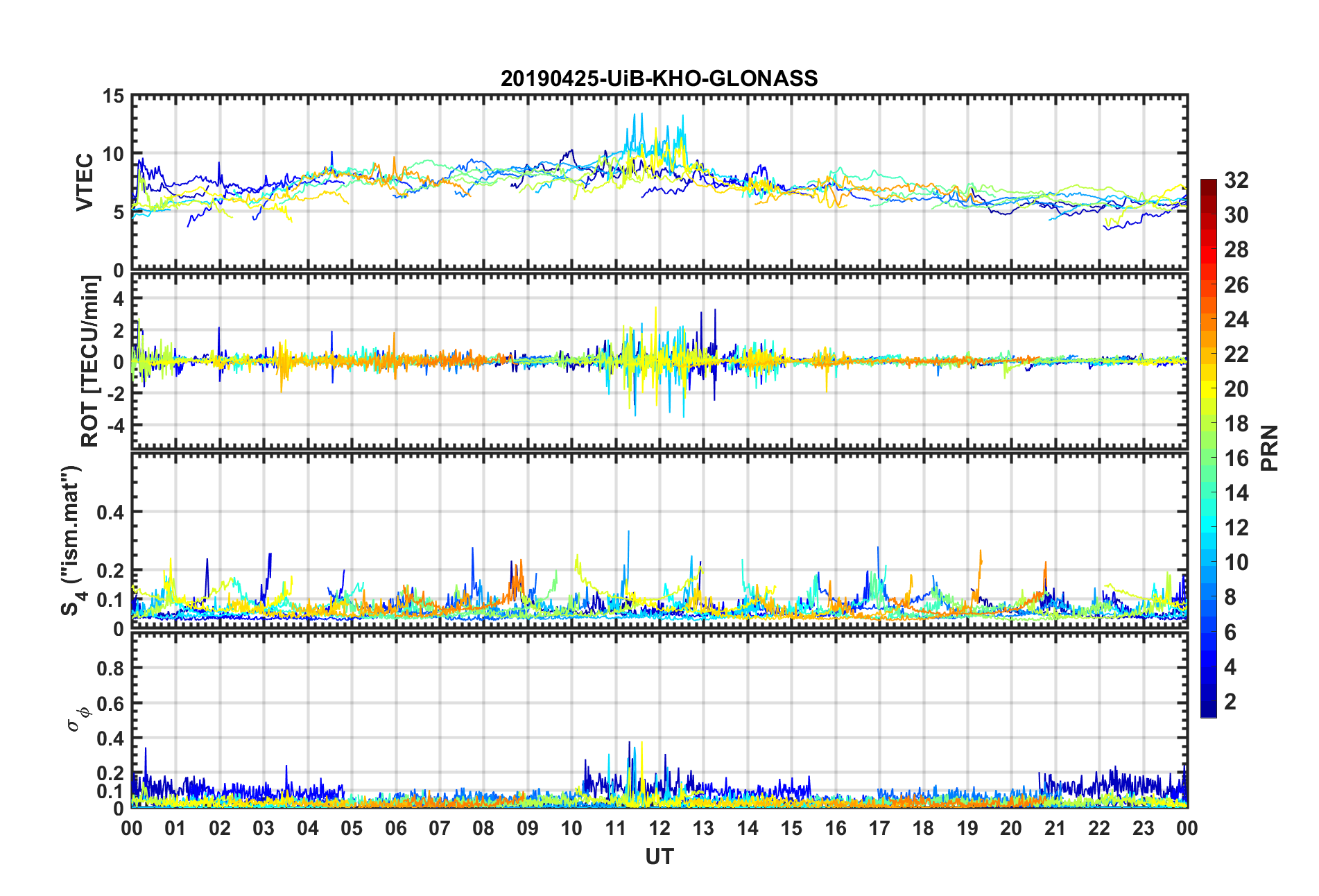Screen dimensions: 1319x896
Task: Select the sigma-phi axis tick "0.8"
Action: 110,669
